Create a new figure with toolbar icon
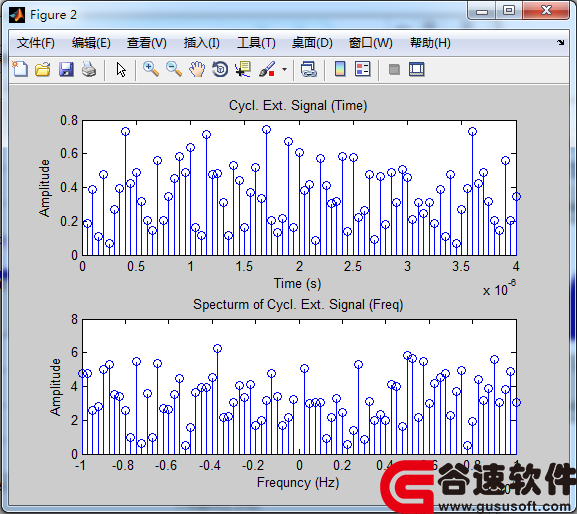 pos(20,69)
